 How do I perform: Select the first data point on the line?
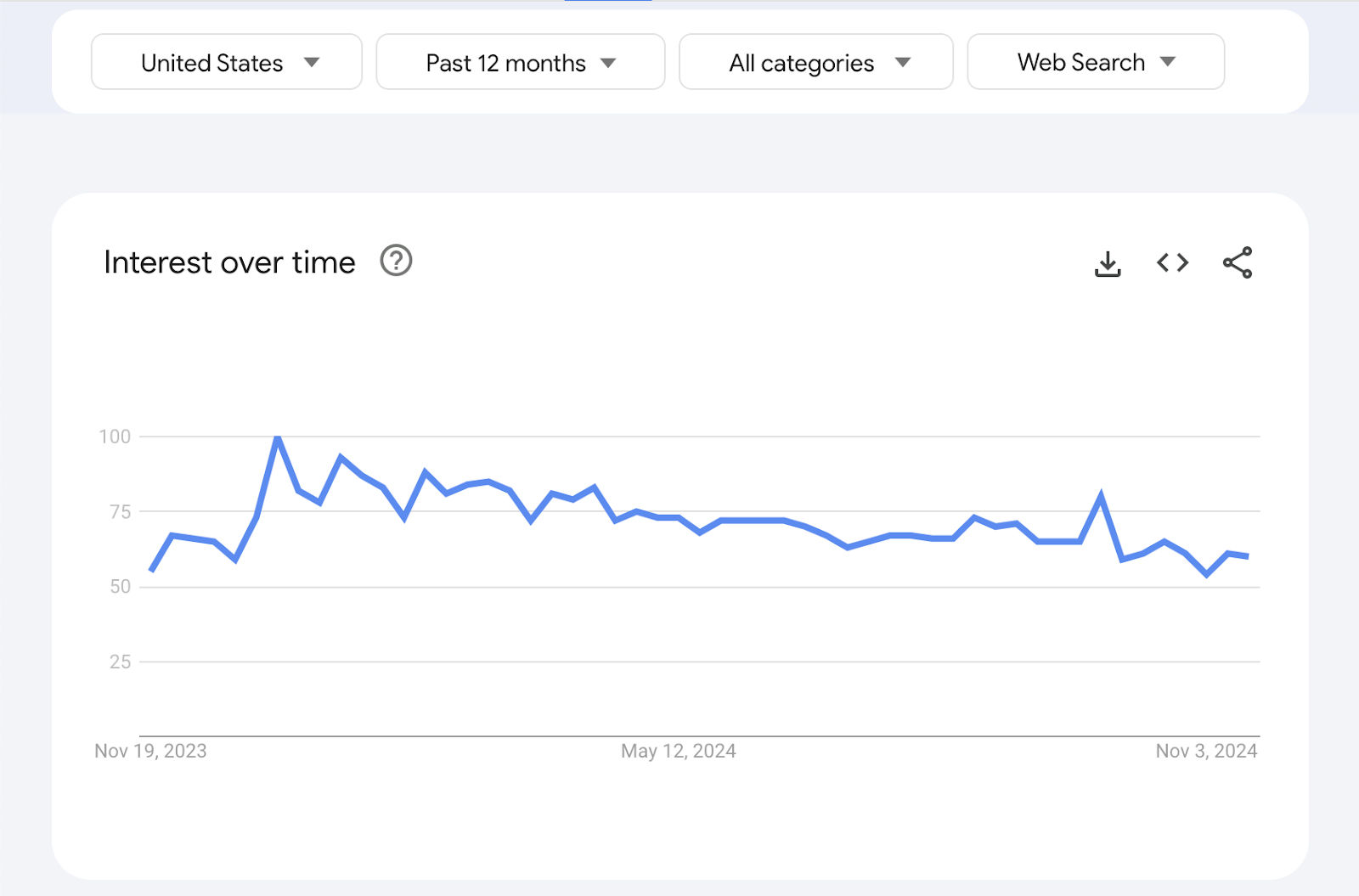[151, 571]
